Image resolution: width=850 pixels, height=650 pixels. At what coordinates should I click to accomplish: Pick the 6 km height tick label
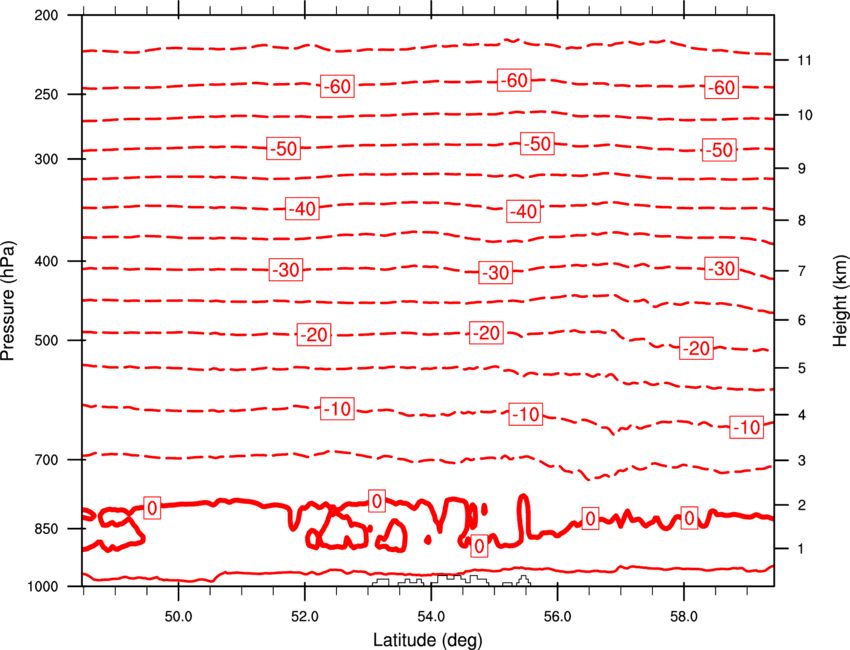tap(802, 320)
